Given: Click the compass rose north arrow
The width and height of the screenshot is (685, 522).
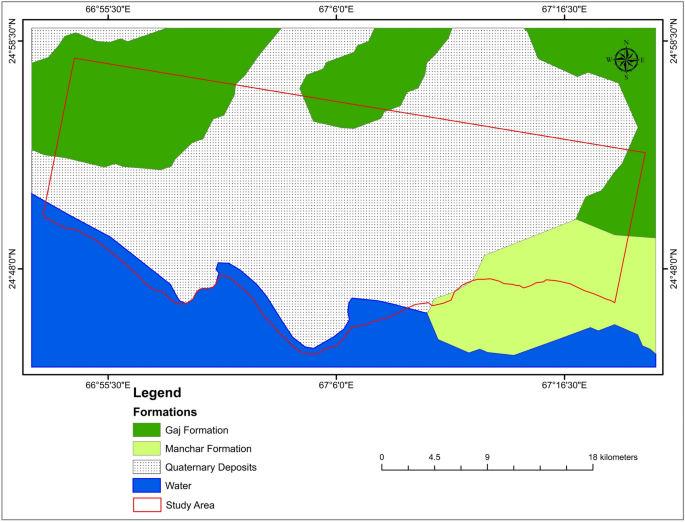Looking at the screenshot, I should (x=626, y=60).
